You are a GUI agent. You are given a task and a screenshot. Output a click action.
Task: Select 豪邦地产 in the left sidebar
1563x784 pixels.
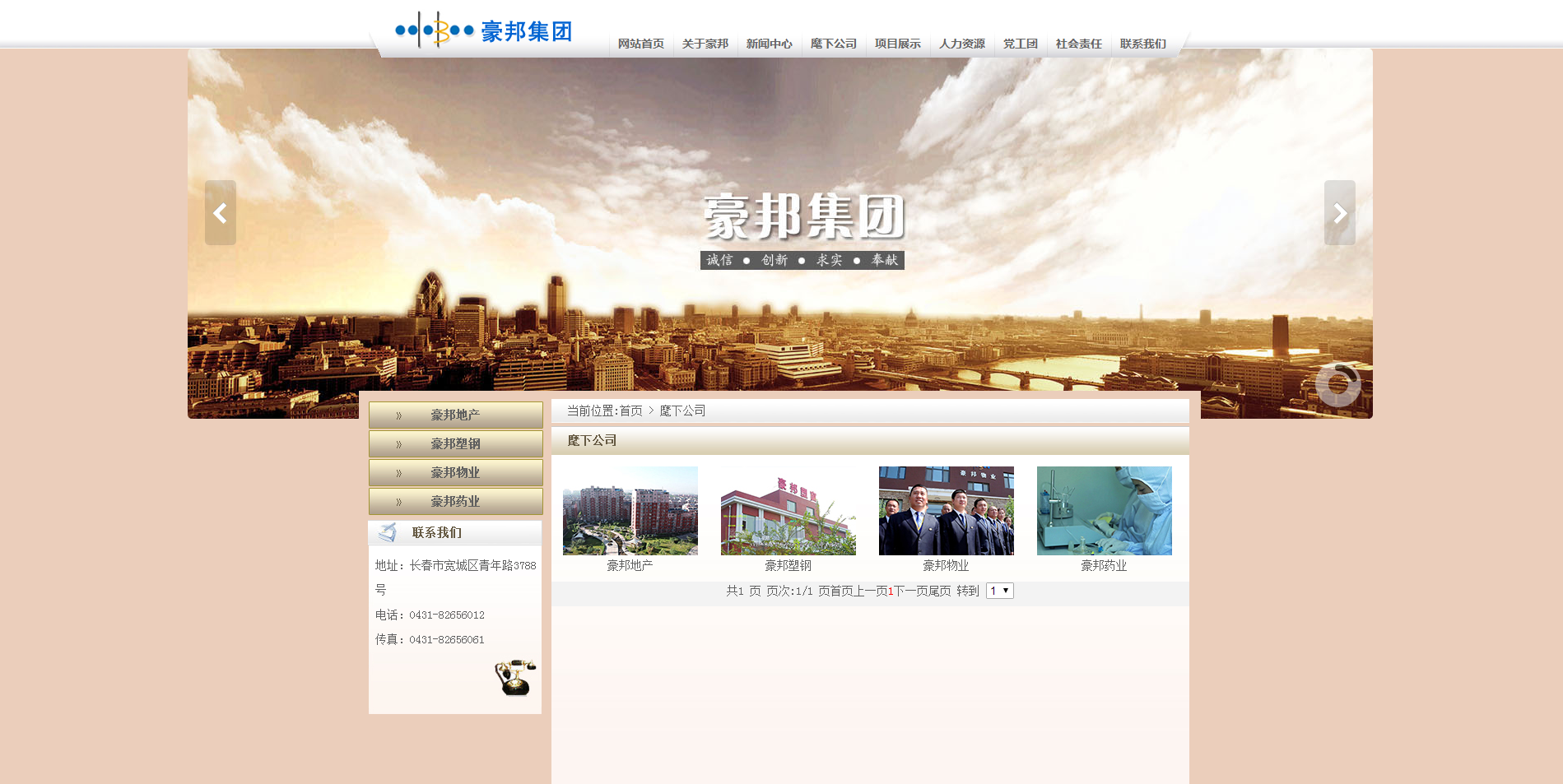[455, 415]
